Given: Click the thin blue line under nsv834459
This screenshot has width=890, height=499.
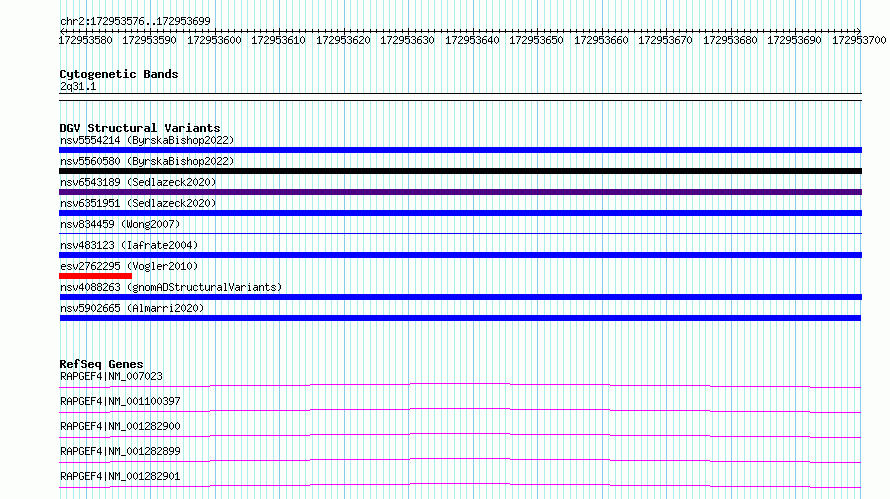Looking at the screenshot, I should (460, 233).
